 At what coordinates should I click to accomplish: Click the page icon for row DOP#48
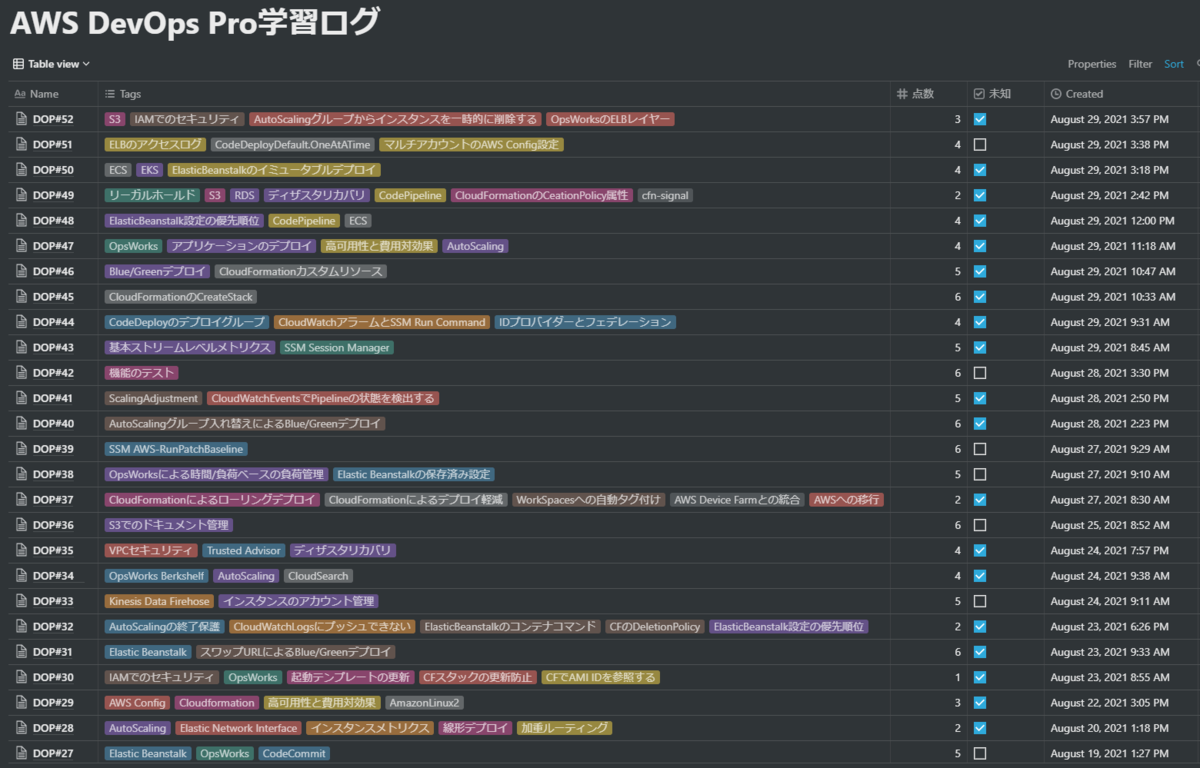click(21, 221)
